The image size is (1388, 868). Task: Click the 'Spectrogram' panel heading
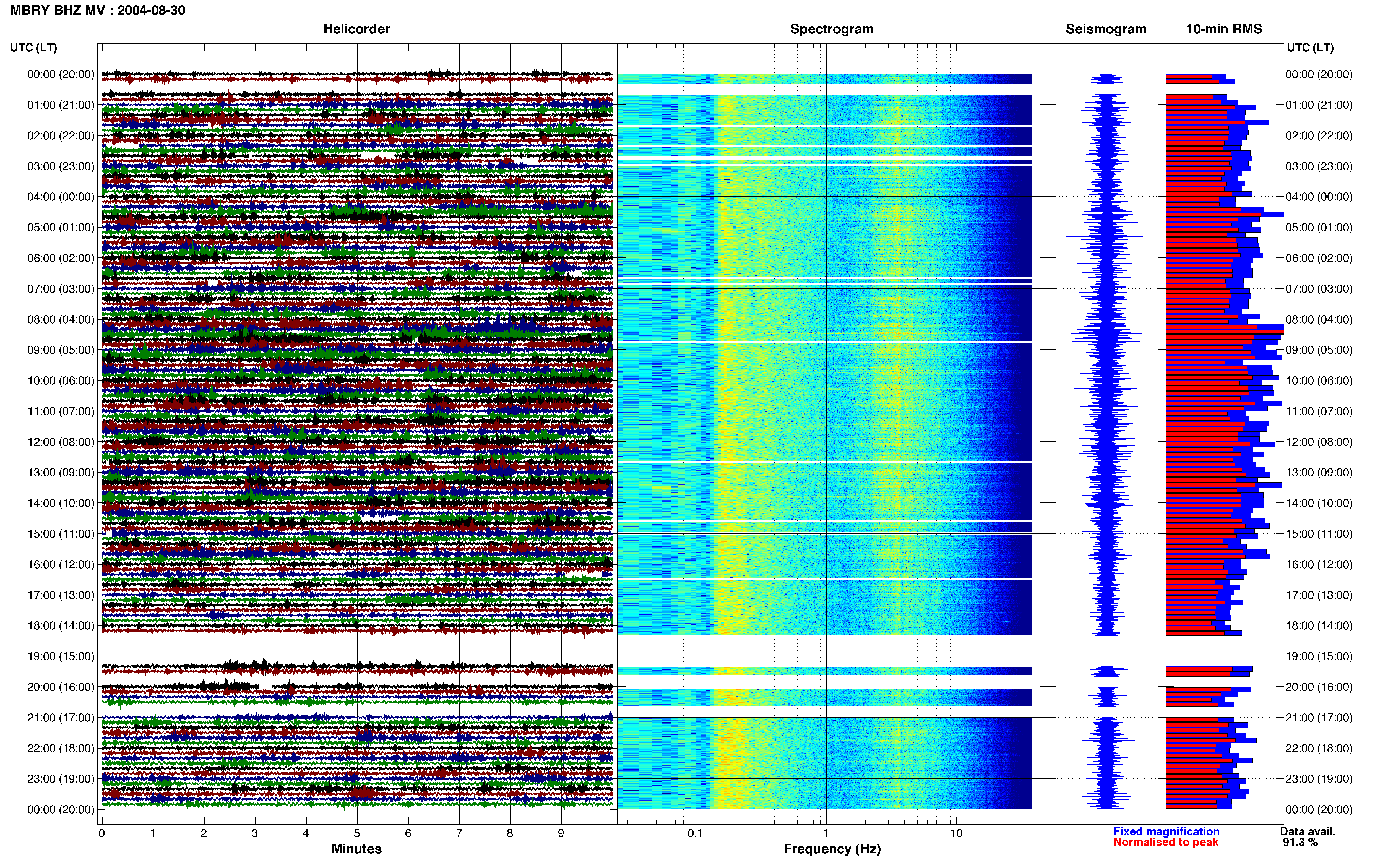point(832,29)
